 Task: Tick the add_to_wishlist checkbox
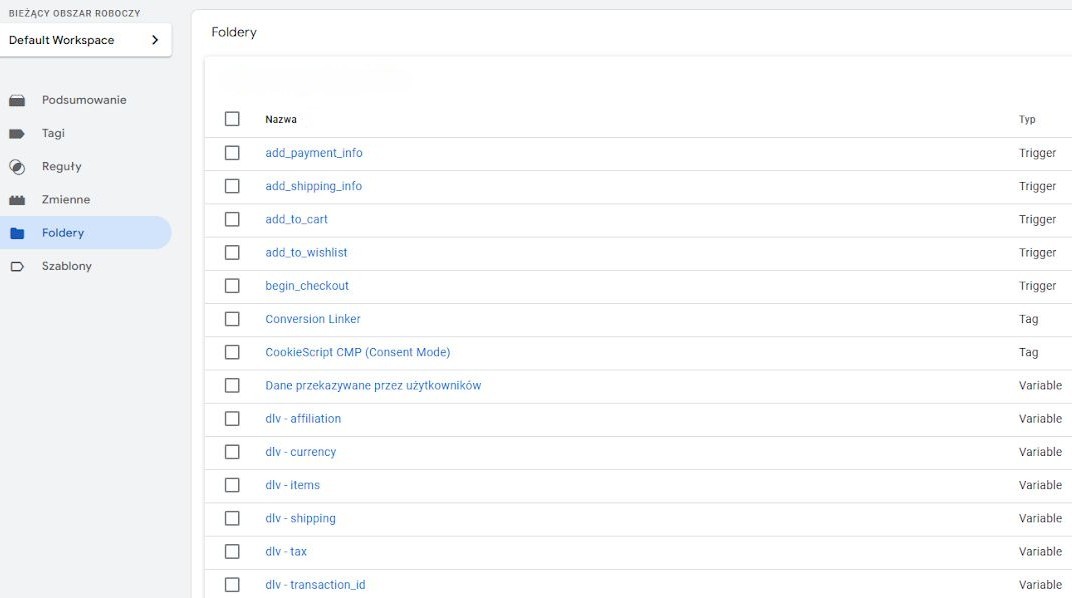232,252
